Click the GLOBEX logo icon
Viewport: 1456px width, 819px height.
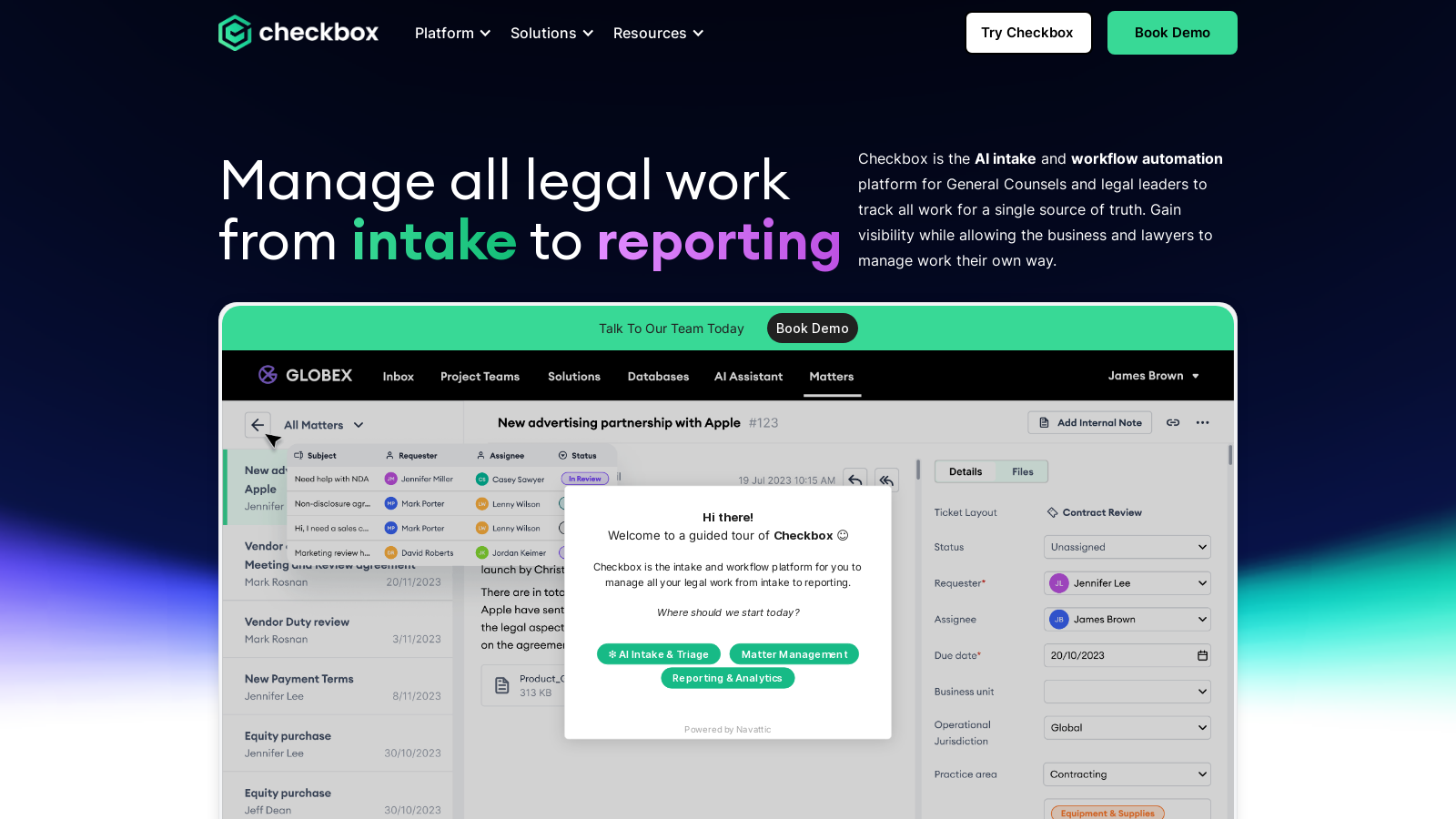click(x=268, y=375)
